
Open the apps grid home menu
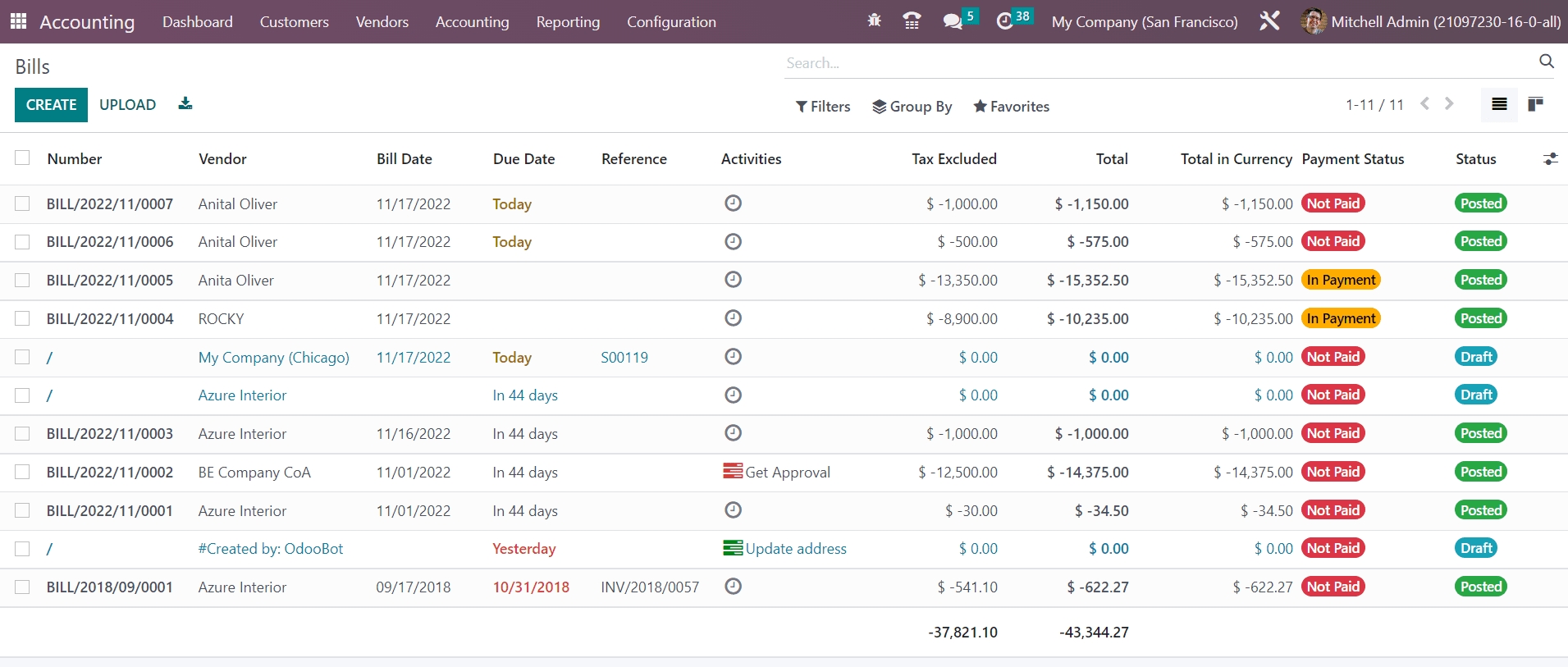click(x=18, y=21)
